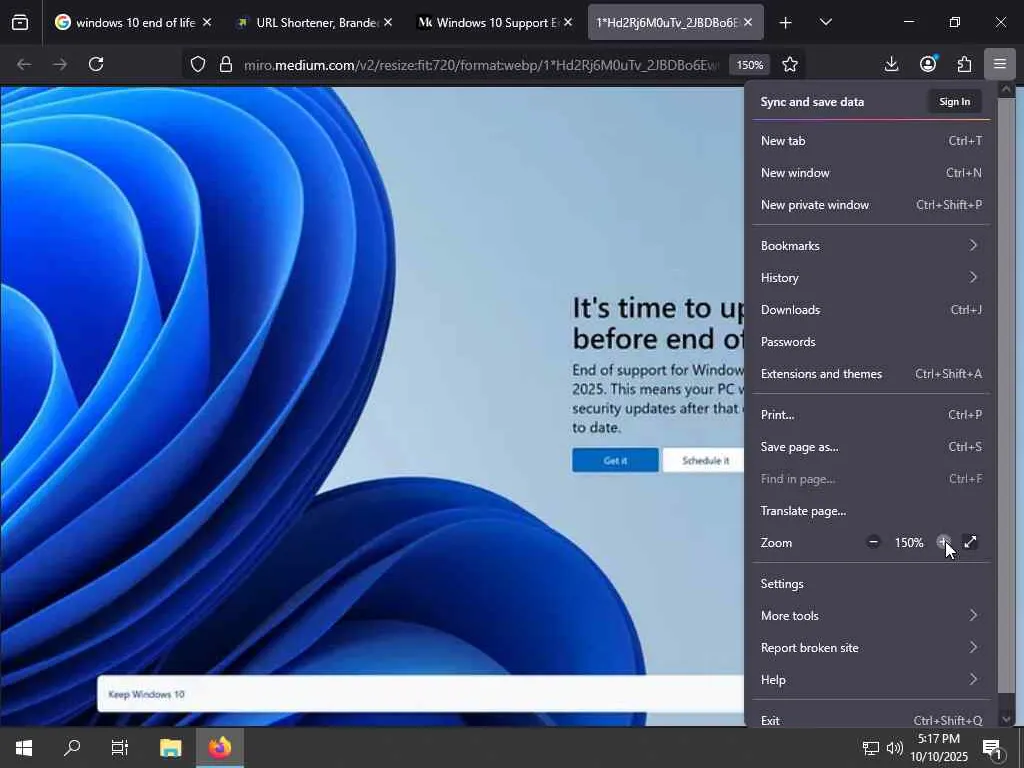Bookmark this page with the star
The width and height of the screenshot is (1024, 768).
tap(790, 64)
